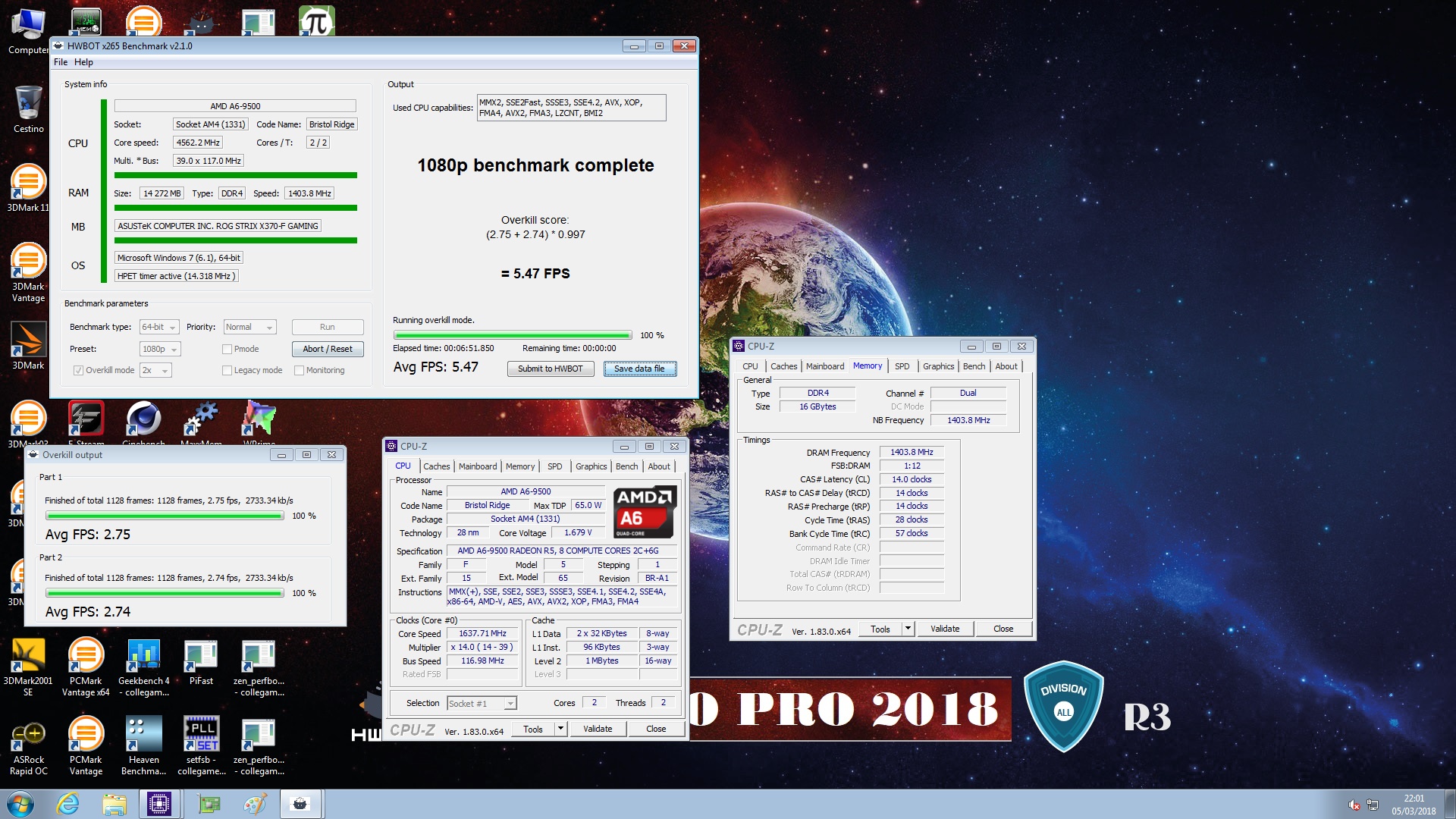Open the Priority Normal dropdown
This screenshot has height=819, width=1456.
point(250,327)
